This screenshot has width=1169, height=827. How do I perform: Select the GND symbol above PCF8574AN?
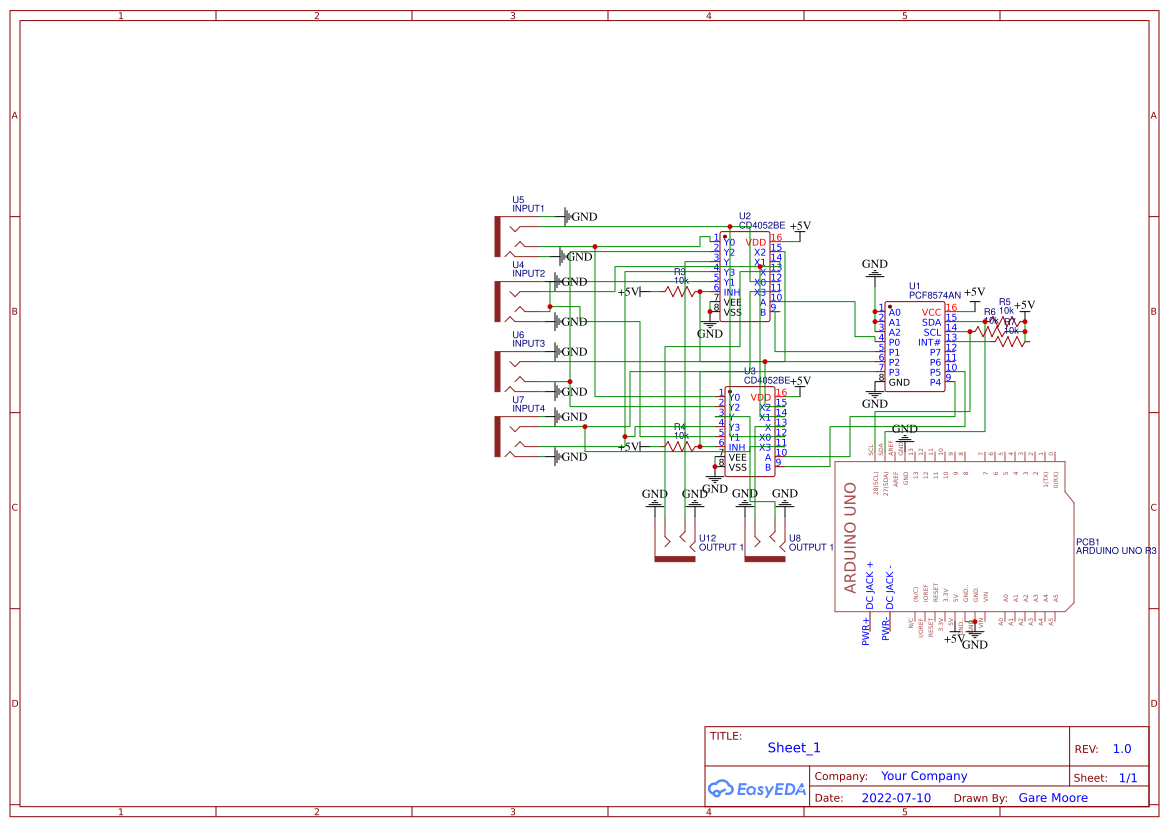tap(875, 267)
